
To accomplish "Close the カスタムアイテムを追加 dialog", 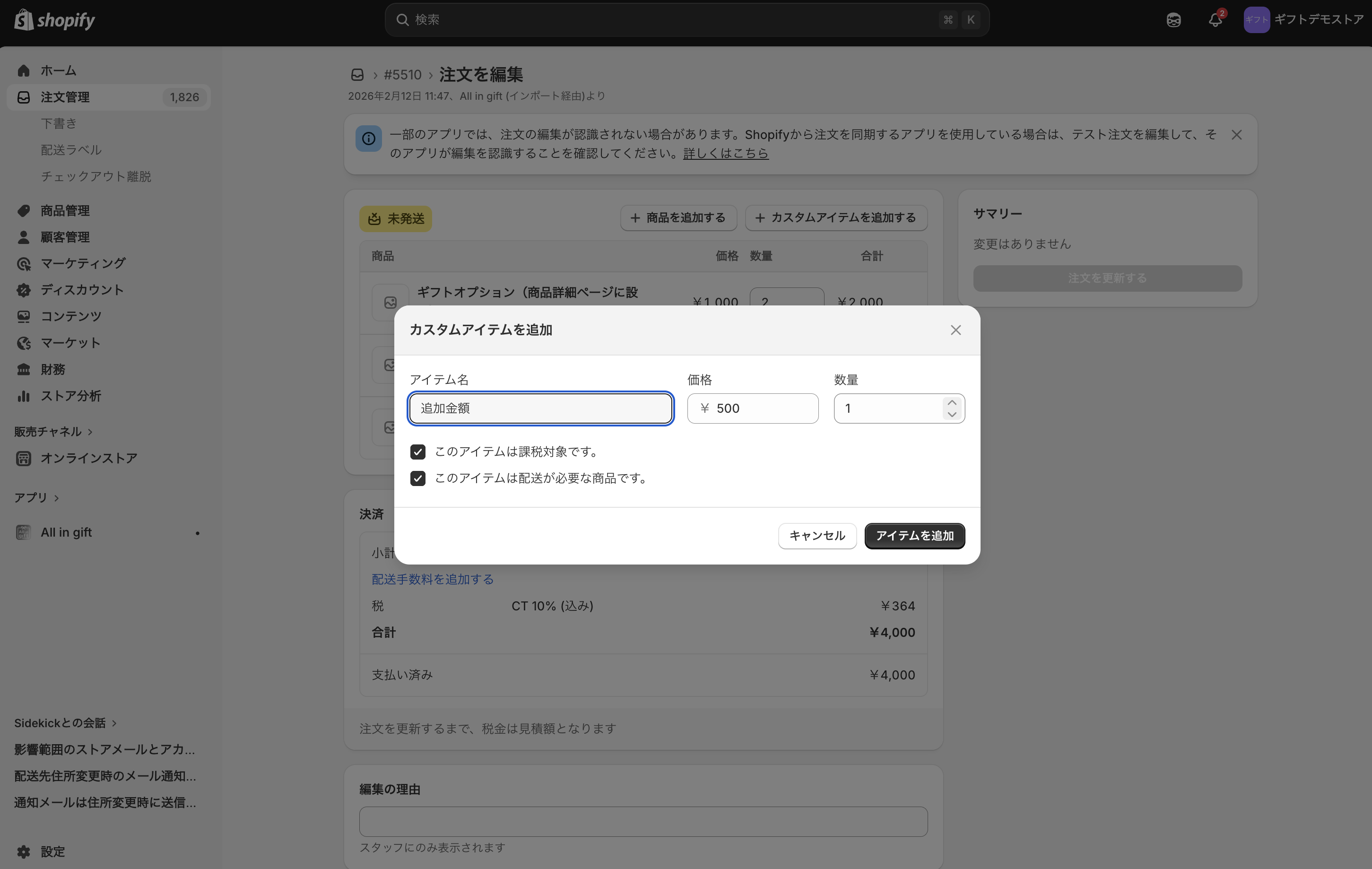I will (x=955, y=330).
